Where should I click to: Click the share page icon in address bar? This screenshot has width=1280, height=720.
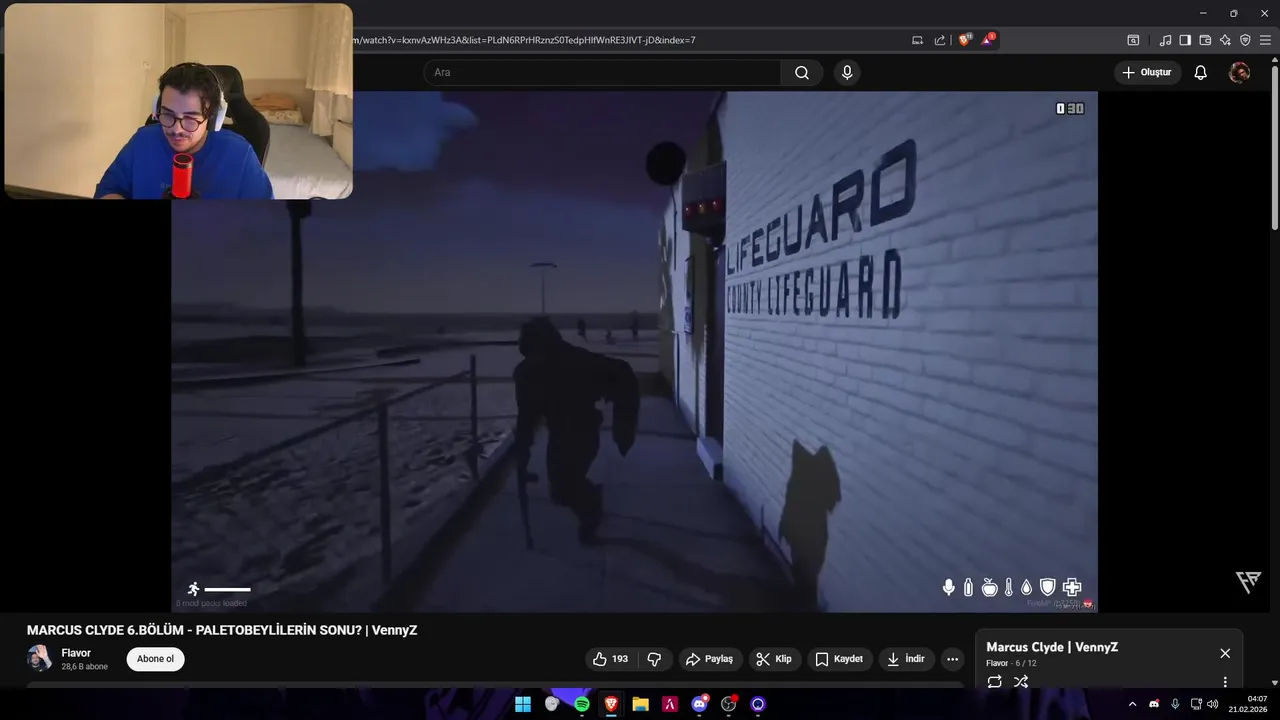[940, 40]
